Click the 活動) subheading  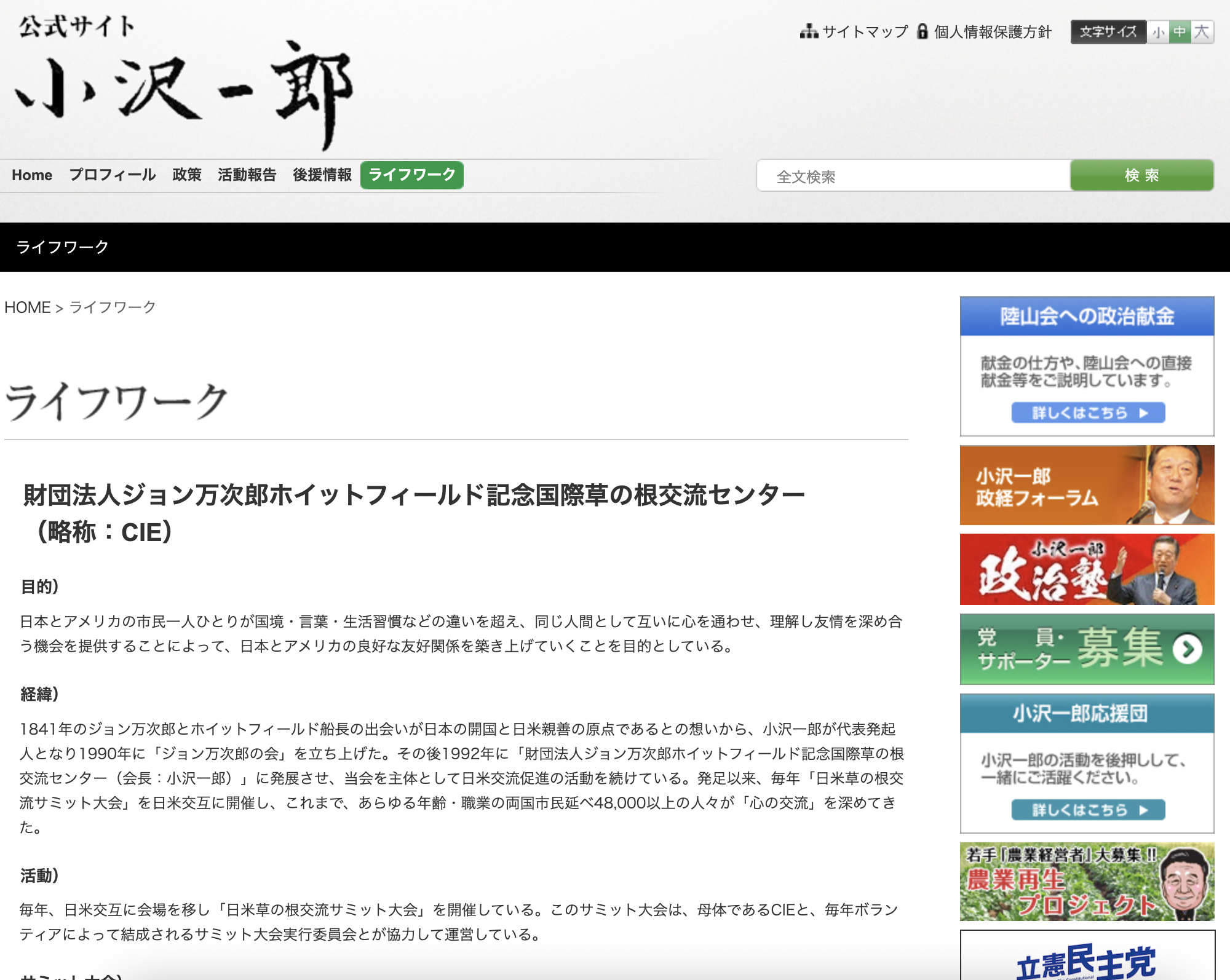[39, 875]
